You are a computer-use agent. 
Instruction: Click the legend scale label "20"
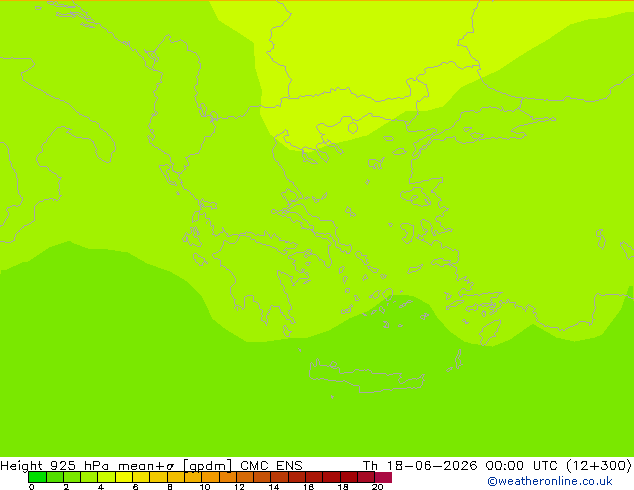pos(377,487)
